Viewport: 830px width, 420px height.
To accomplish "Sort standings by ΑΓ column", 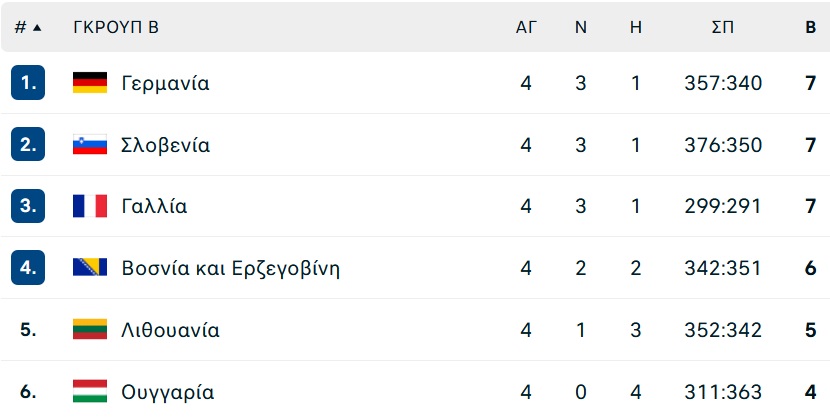I will point(526,28).
